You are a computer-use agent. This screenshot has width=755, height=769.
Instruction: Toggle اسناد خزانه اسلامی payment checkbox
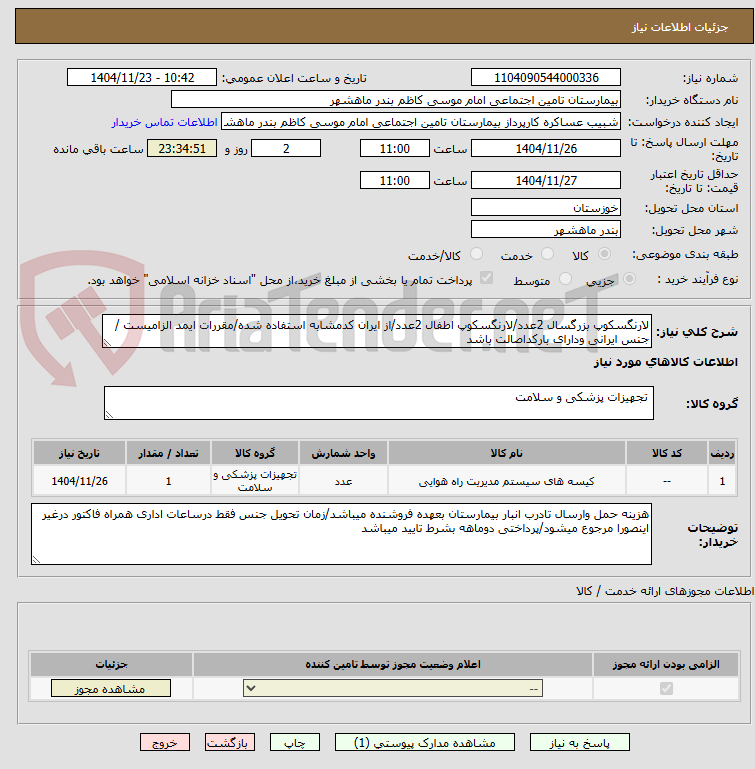coord(486,278)
